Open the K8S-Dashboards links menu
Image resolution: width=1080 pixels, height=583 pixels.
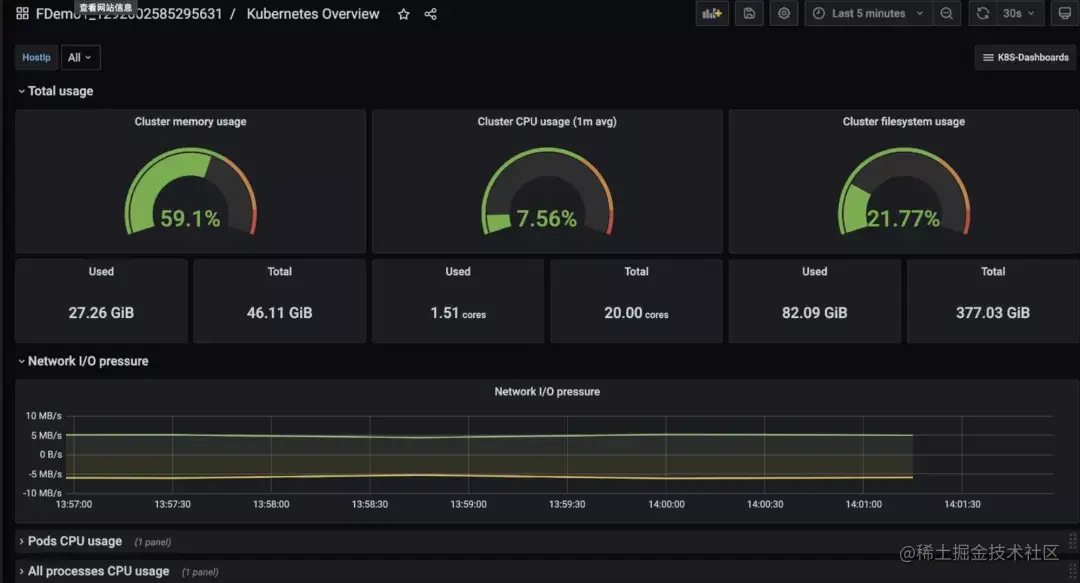pos(1026,57)
